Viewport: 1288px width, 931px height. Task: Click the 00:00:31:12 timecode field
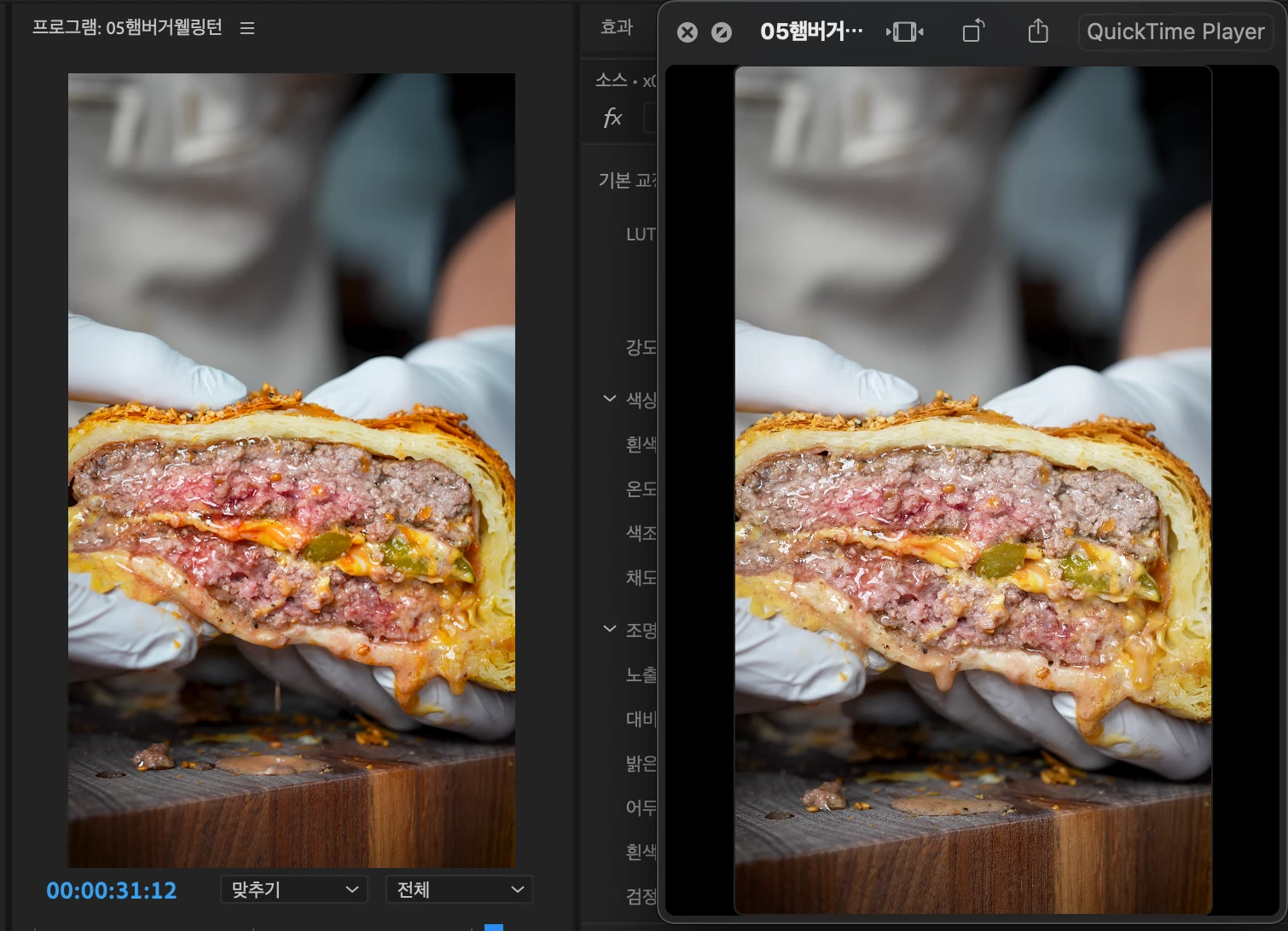[111, 890]
